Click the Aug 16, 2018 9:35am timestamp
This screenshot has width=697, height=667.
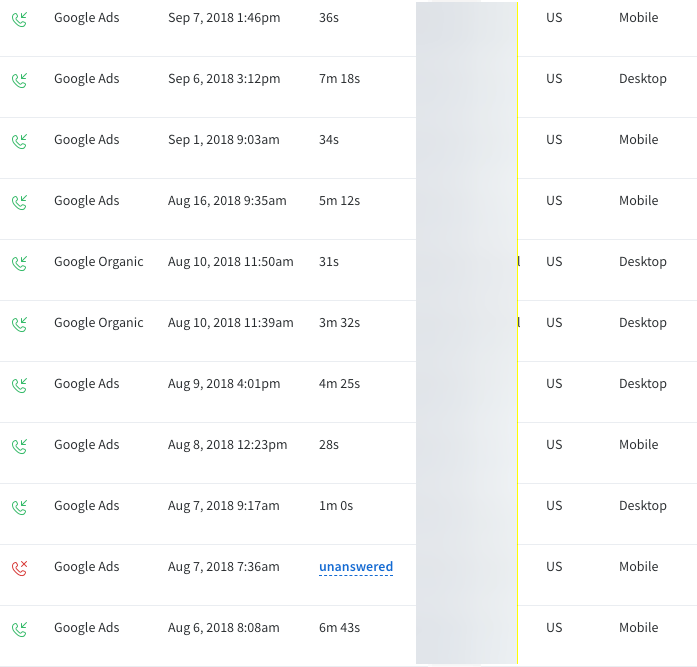[x=227, y=201]
